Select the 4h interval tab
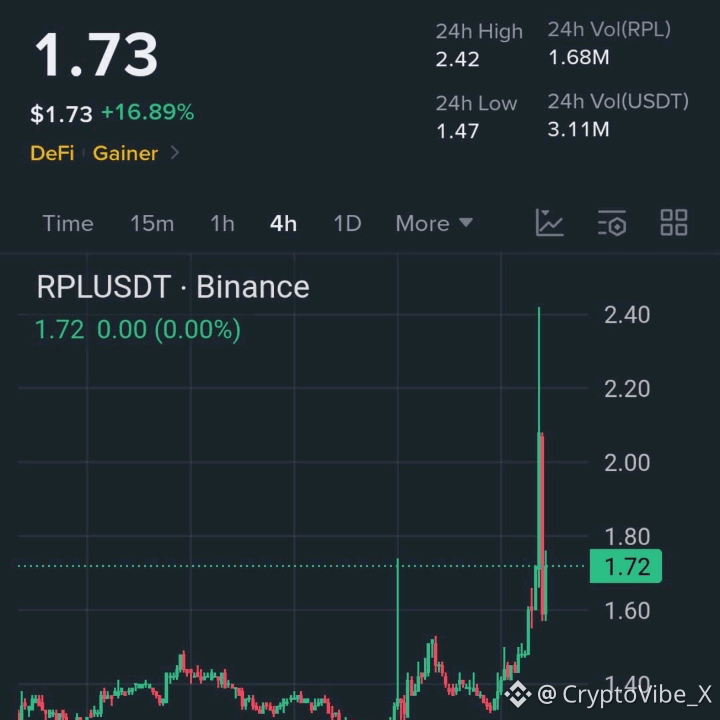The width and height of the screenshot is (720, 720). pyautogui.click(x=283, y=224)
